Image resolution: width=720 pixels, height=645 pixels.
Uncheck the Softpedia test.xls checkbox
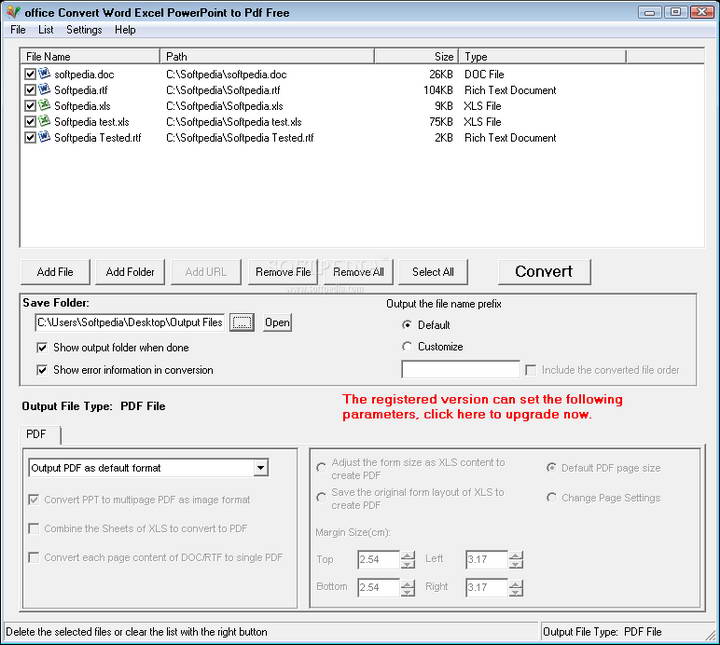30,122
